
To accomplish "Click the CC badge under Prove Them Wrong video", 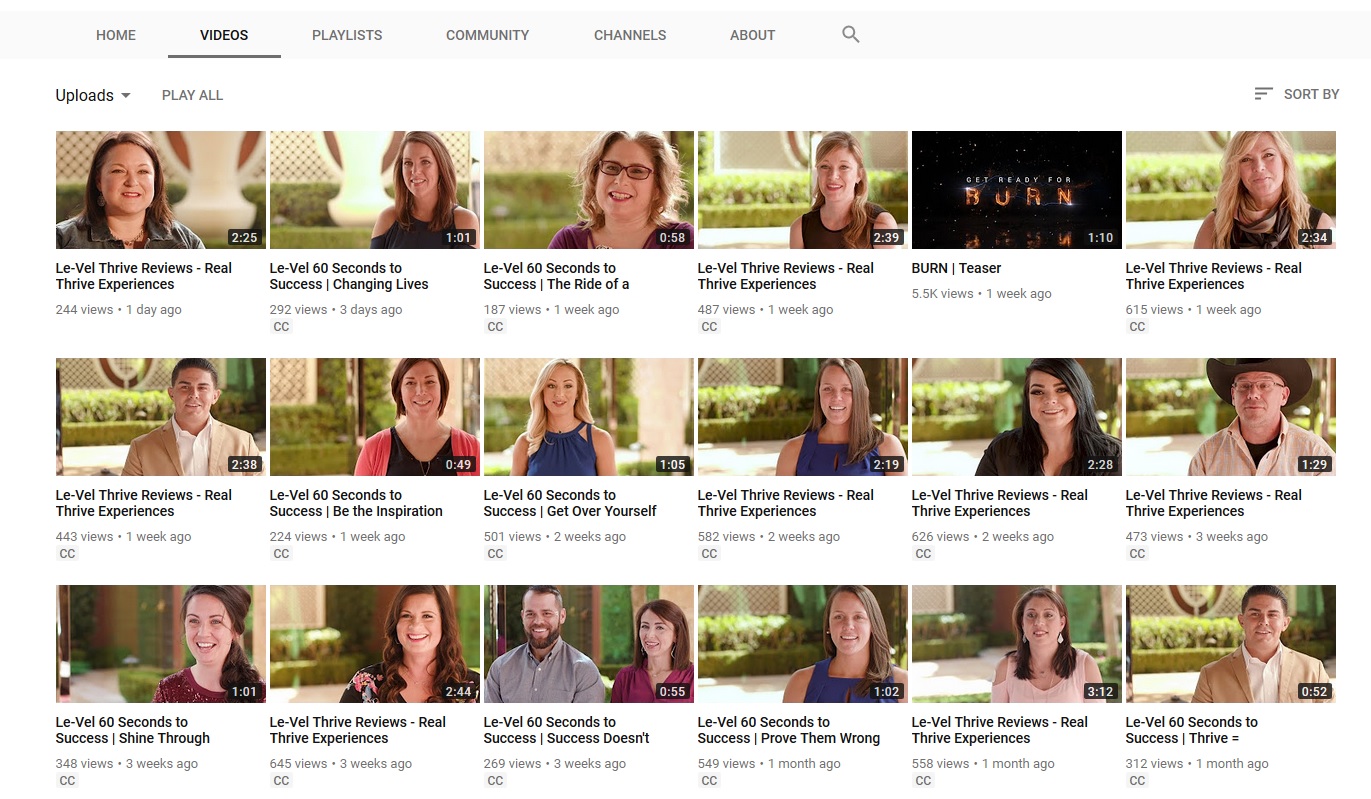I will pos(709,781).
